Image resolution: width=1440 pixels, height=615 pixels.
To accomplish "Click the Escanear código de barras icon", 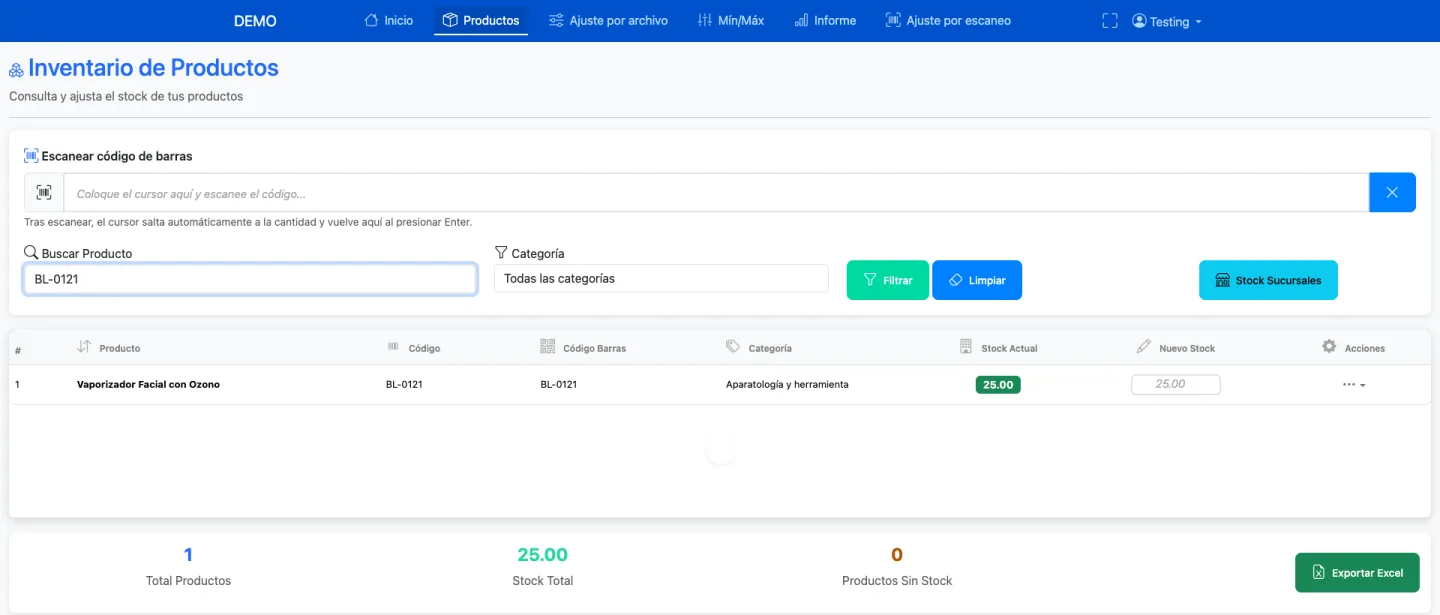I will pos(31,156).
